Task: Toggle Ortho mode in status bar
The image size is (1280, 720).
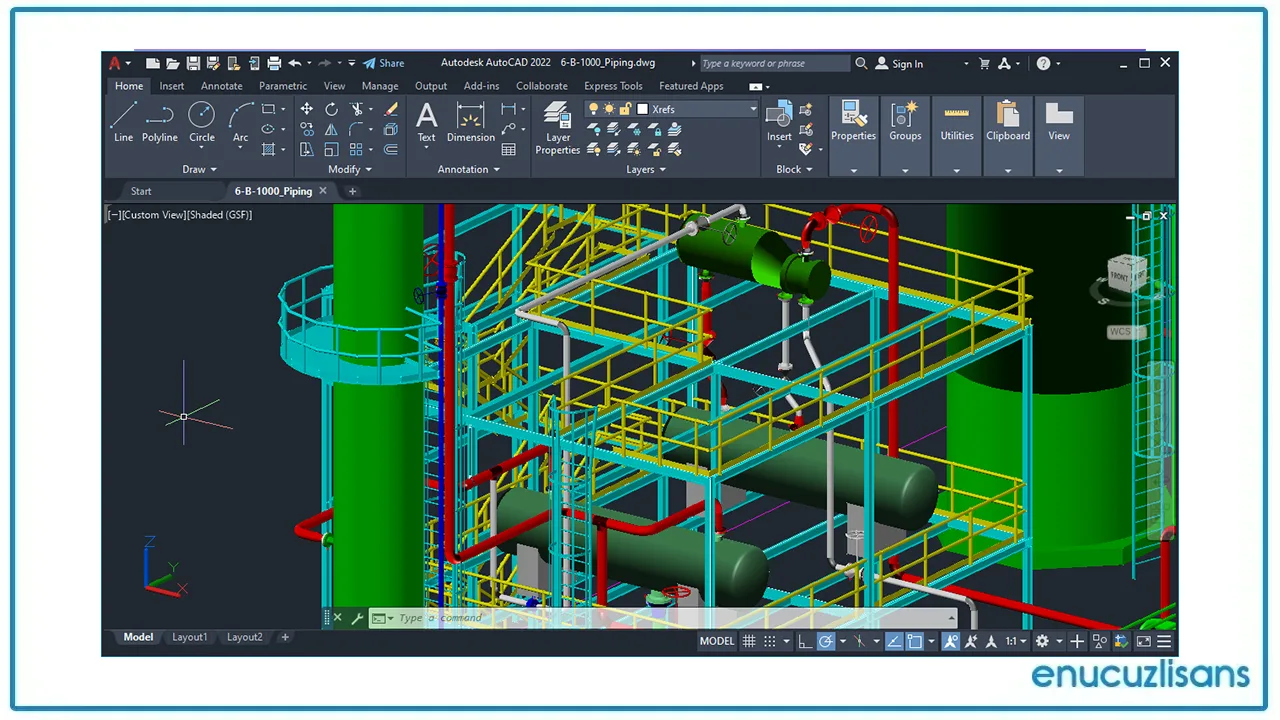Action: [x=805, y=641]
